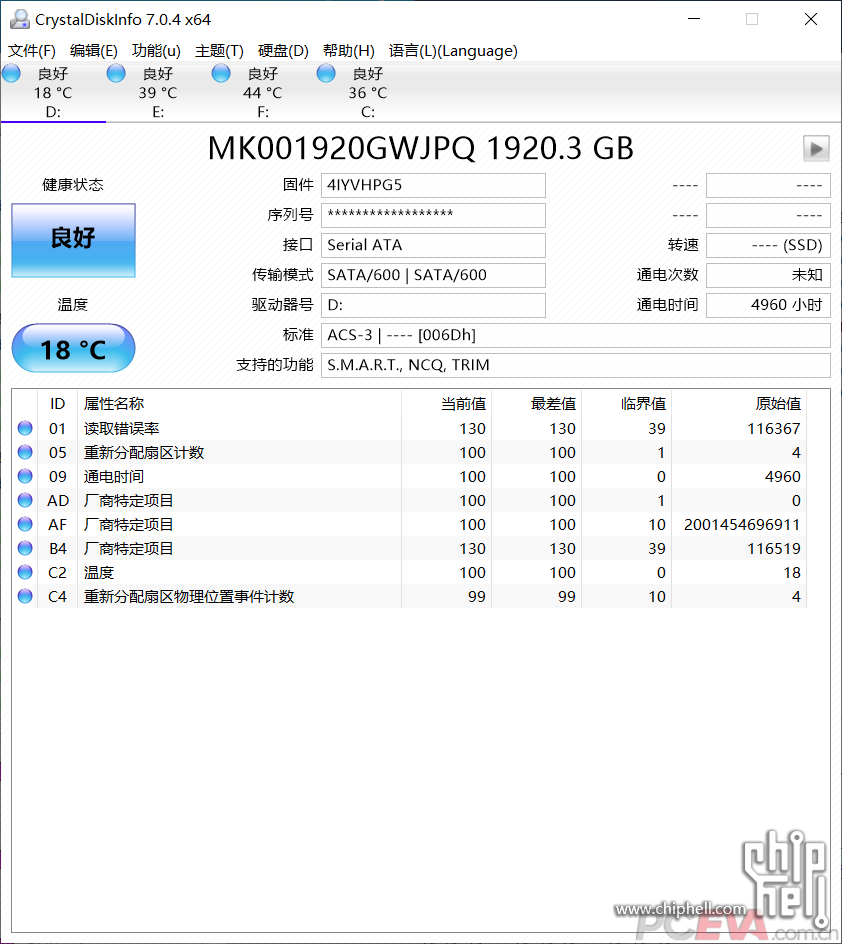Switch to drive D: 18 °C tab

pyautogui.click(x=53, y=92)
